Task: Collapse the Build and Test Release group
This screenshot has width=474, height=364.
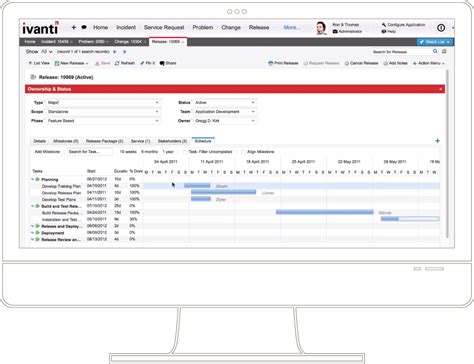Action: tap(33, 206)
